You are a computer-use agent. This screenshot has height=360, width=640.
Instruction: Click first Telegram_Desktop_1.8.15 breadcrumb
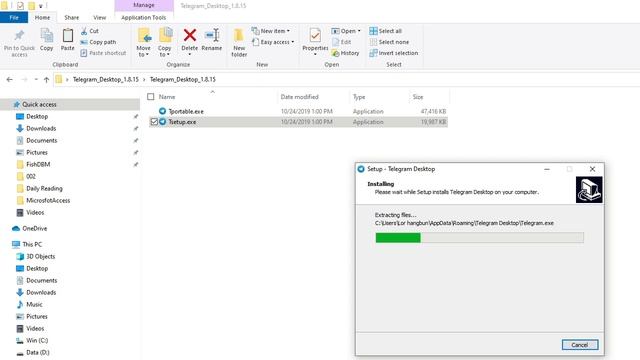pyautogui.click(x=106, y=80)
